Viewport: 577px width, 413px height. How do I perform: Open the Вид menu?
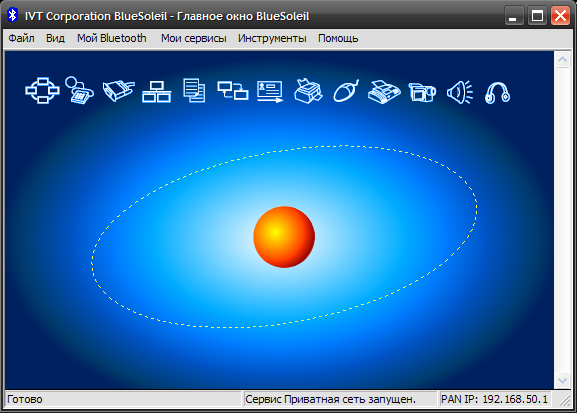55,38
